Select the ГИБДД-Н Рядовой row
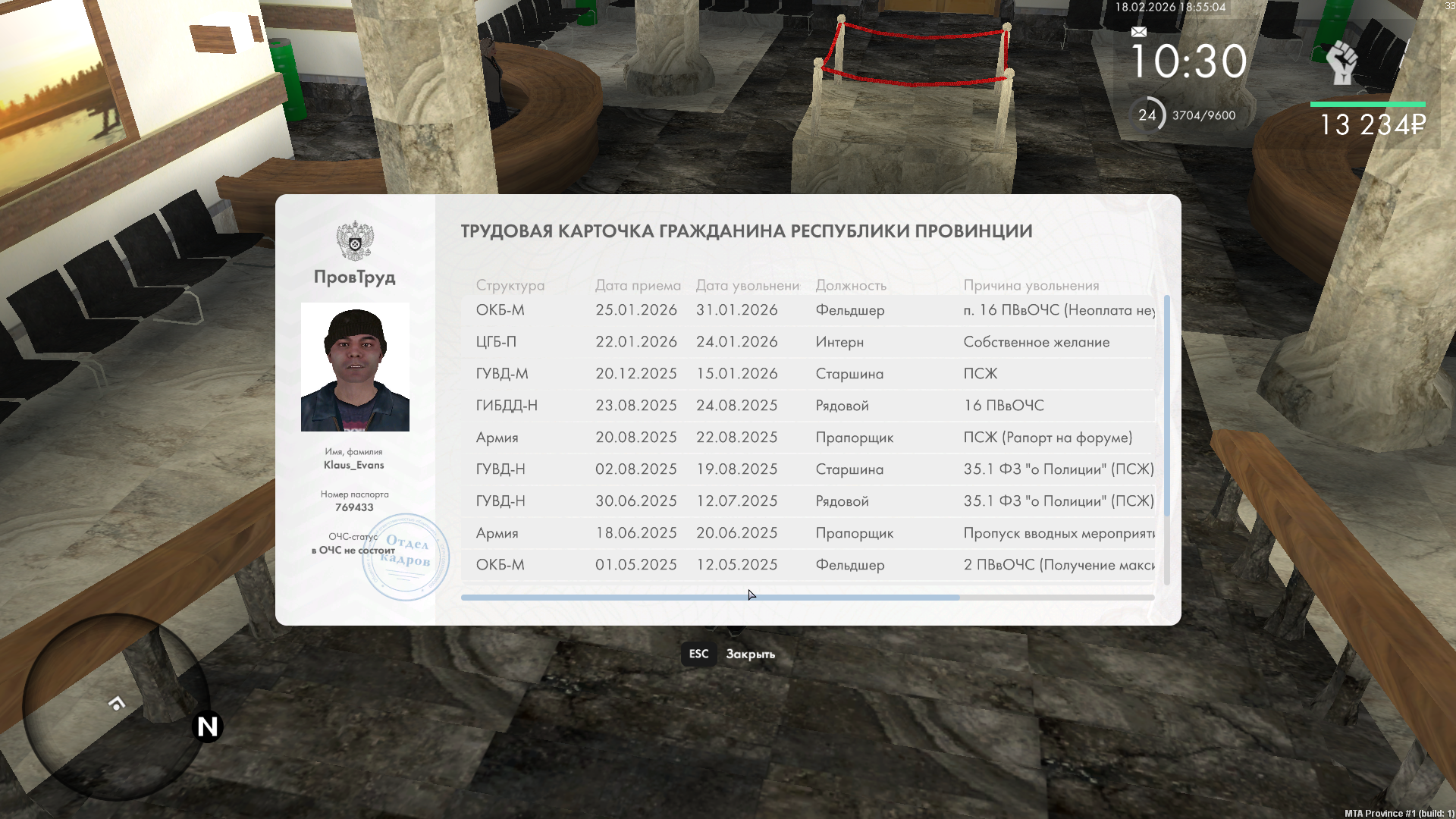Screen dimensions: 1456x819 808,406
